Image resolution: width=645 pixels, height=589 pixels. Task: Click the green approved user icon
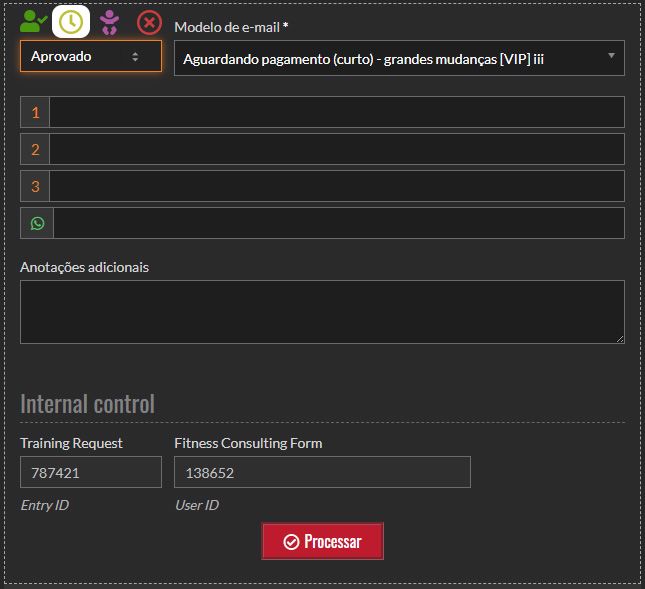[x=33, y=21]
